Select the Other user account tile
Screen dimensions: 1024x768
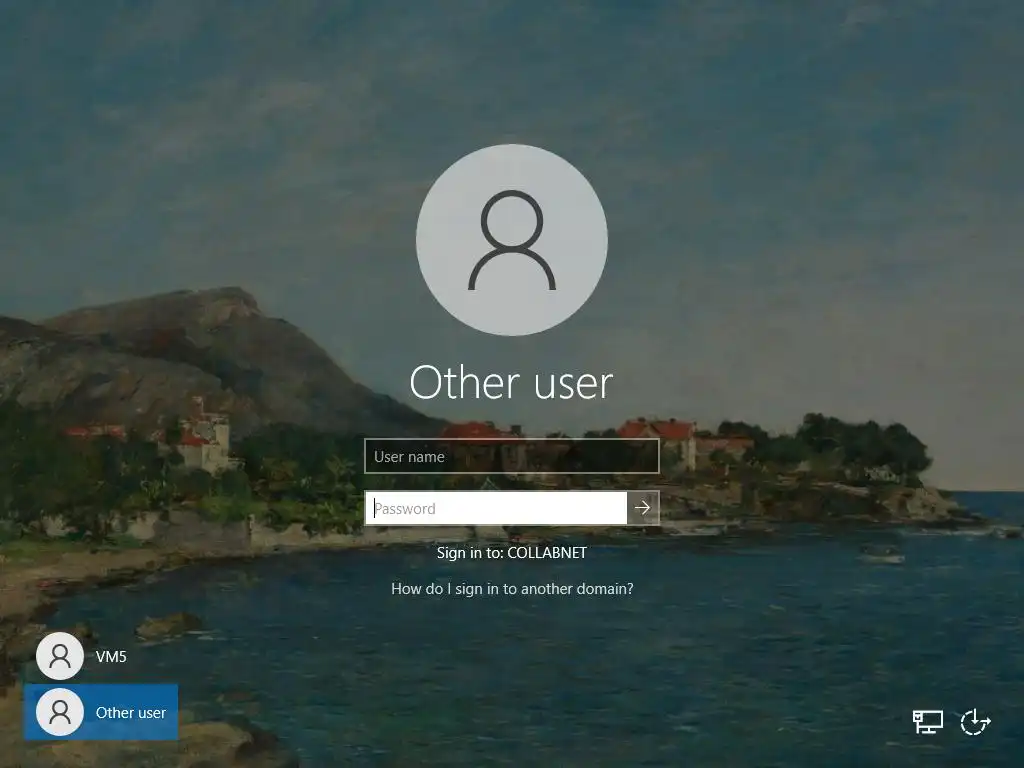point(101,712)
